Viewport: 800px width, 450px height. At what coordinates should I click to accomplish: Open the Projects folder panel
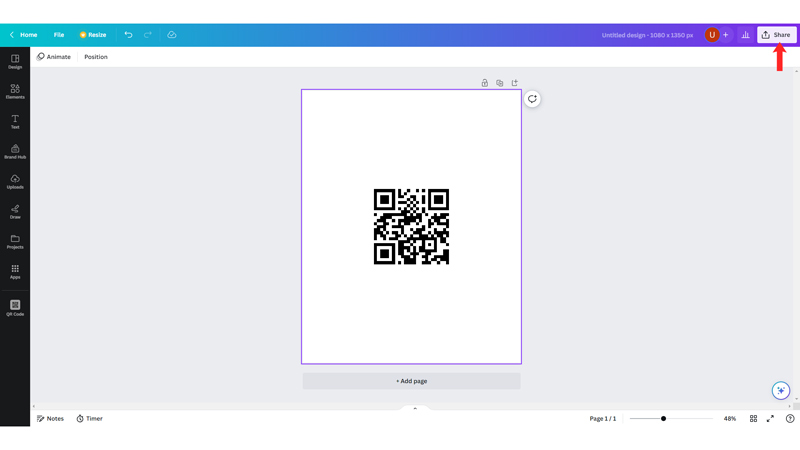(x=15, y=242)
